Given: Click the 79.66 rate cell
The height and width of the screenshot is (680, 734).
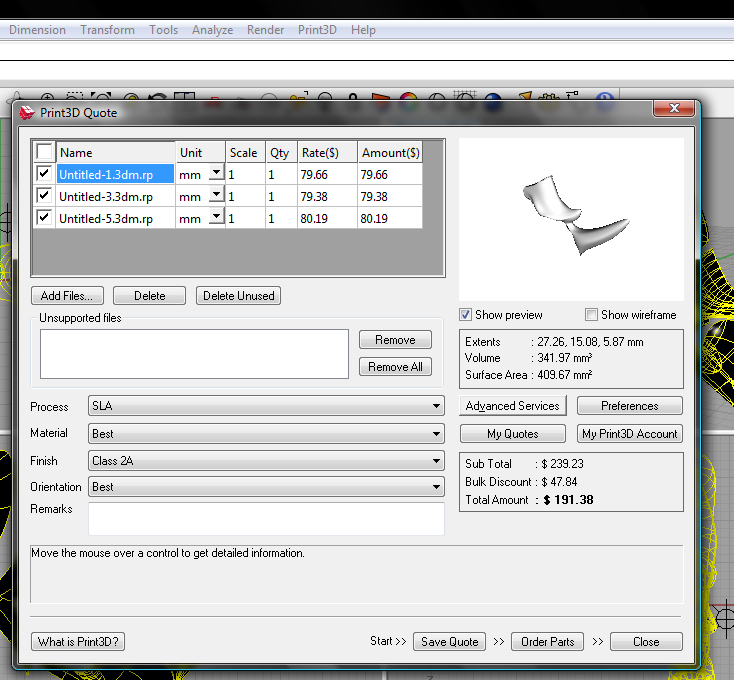Looking at the screenshot, I should point(327,174).
